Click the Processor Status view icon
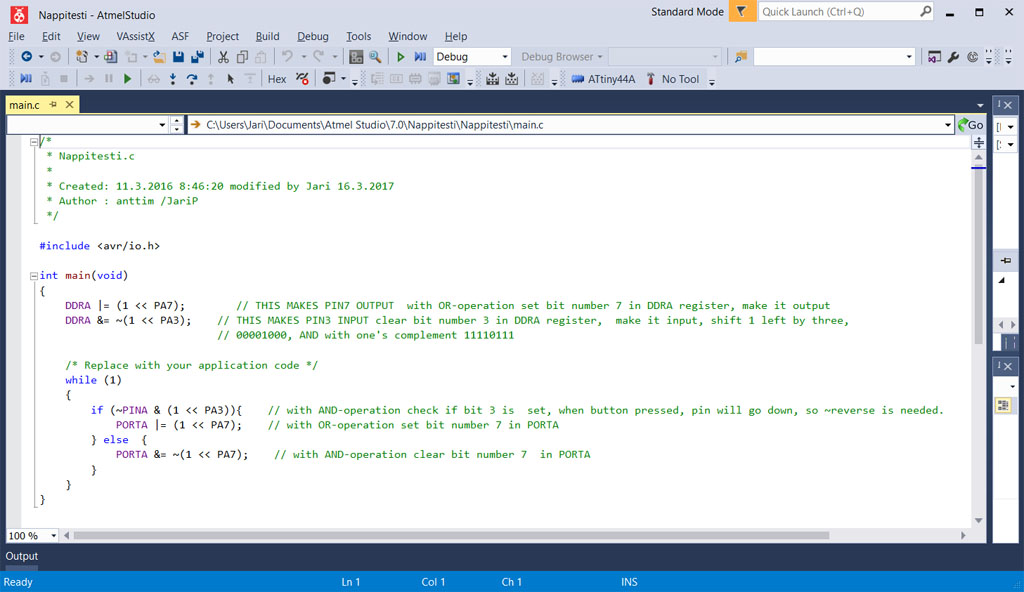Screen dimensions: 1024x592 pyautogui.click(x=453, y=79)
